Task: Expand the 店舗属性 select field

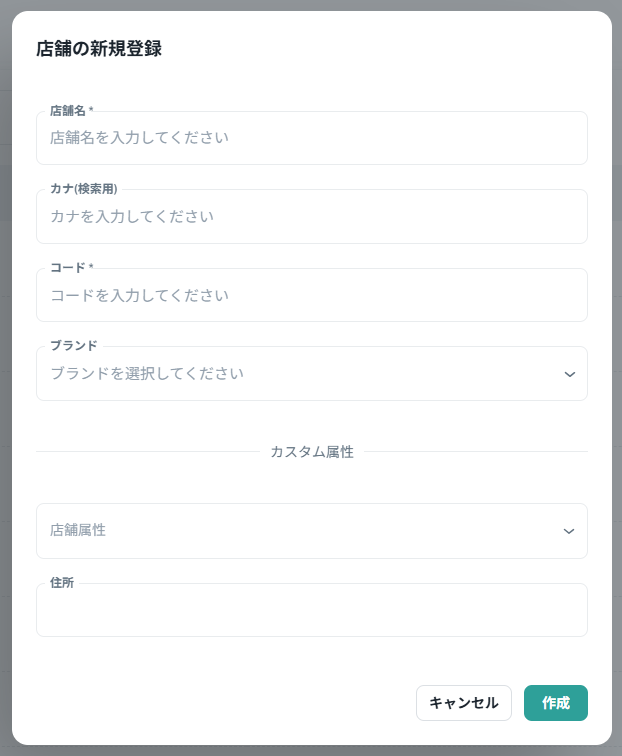Action: click(x=300, y=531)
